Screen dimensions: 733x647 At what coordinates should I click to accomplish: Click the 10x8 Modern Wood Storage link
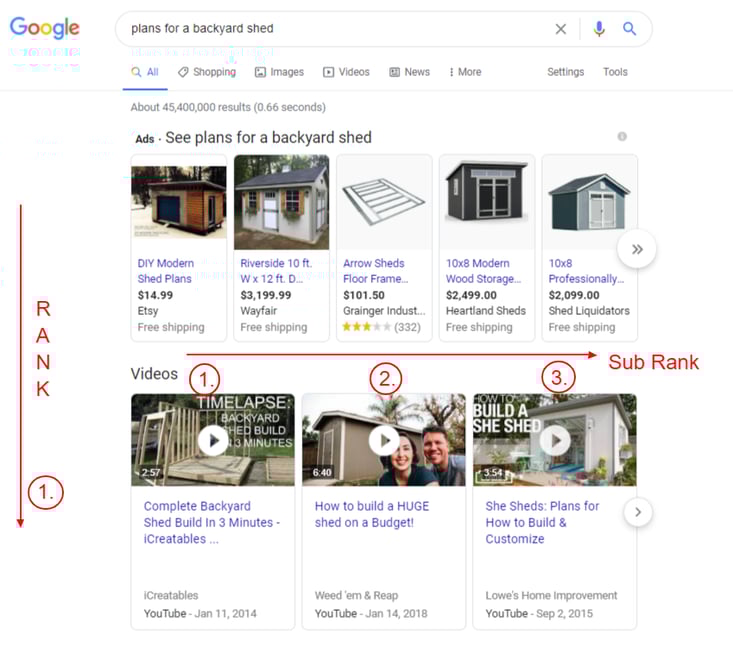tap(483, 271)
